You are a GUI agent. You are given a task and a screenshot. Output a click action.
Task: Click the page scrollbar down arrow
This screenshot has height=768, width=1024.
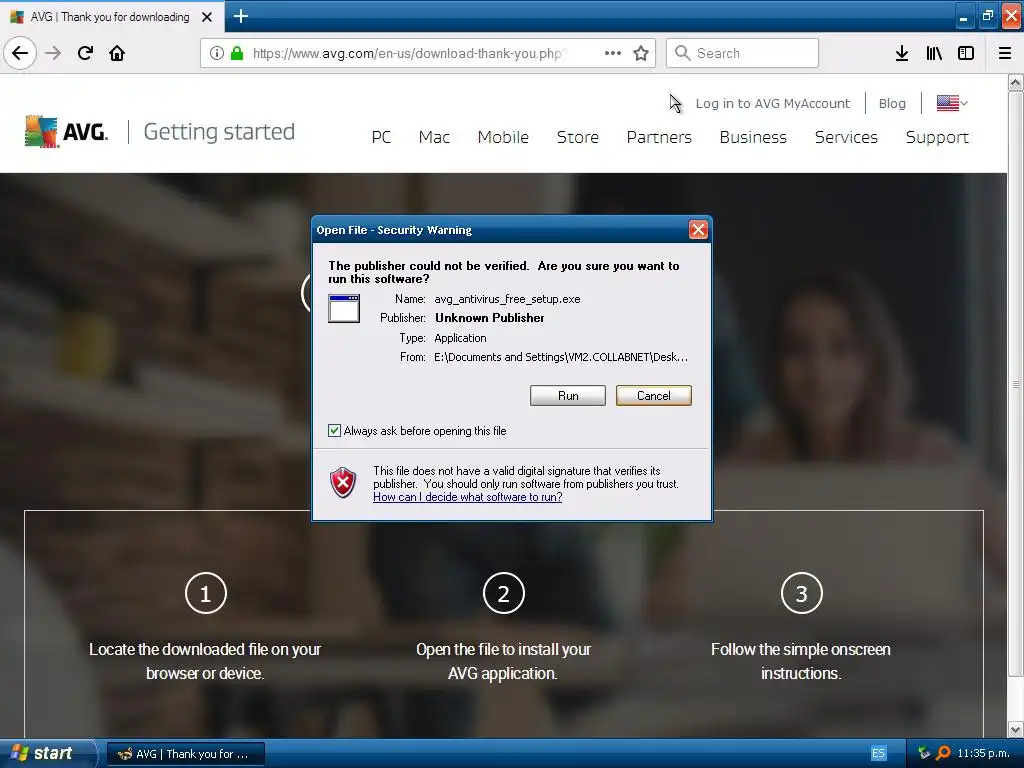[x=1016, y=729]
